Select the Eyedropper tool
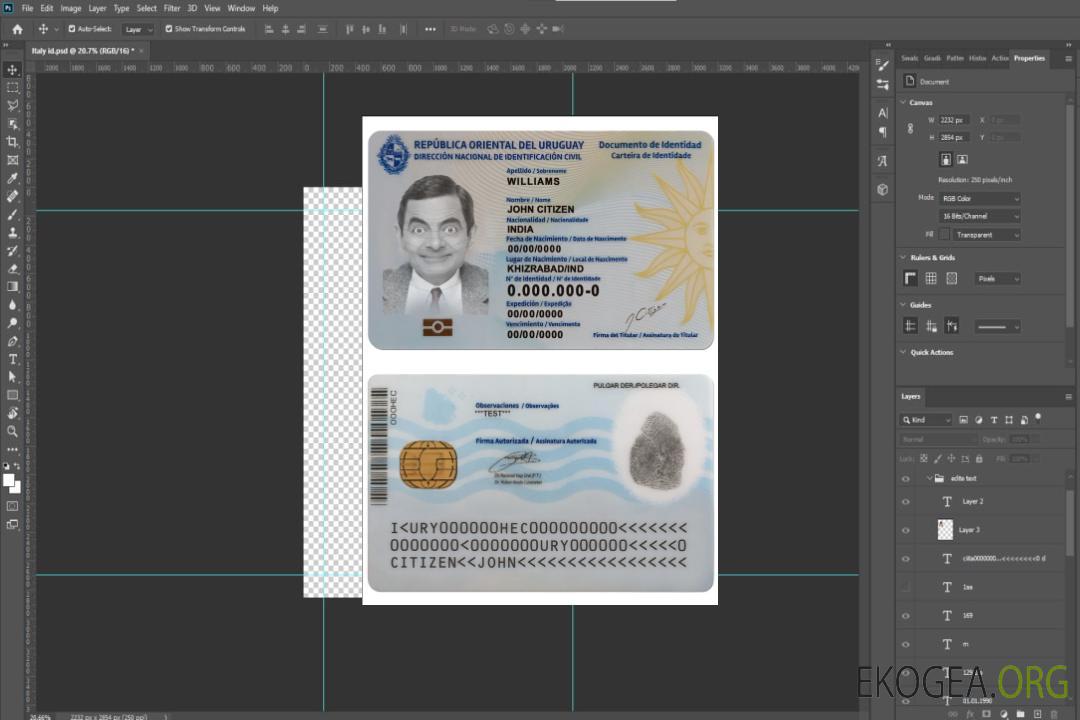The image size is (1080, 720). [x=12, y=178]
